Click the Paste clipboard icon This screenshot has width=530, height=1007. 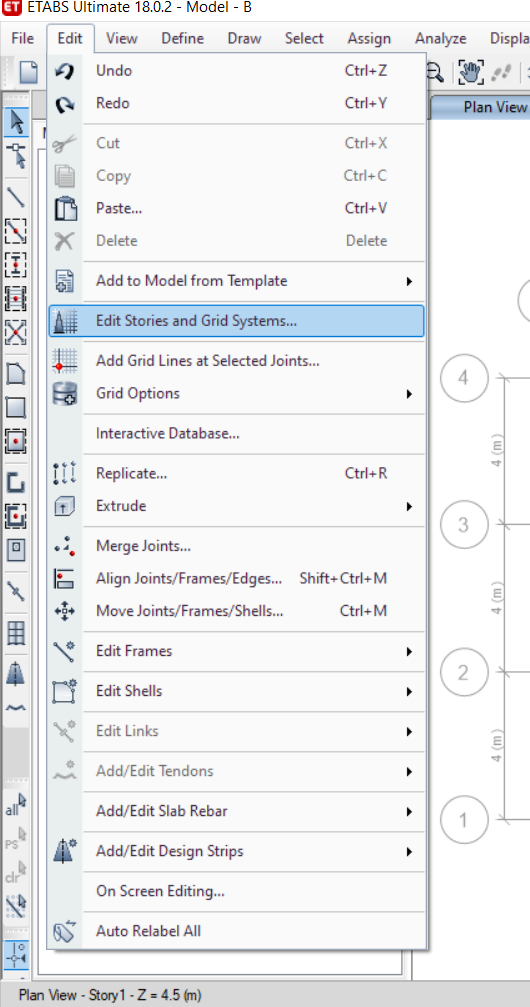(66, 209)
